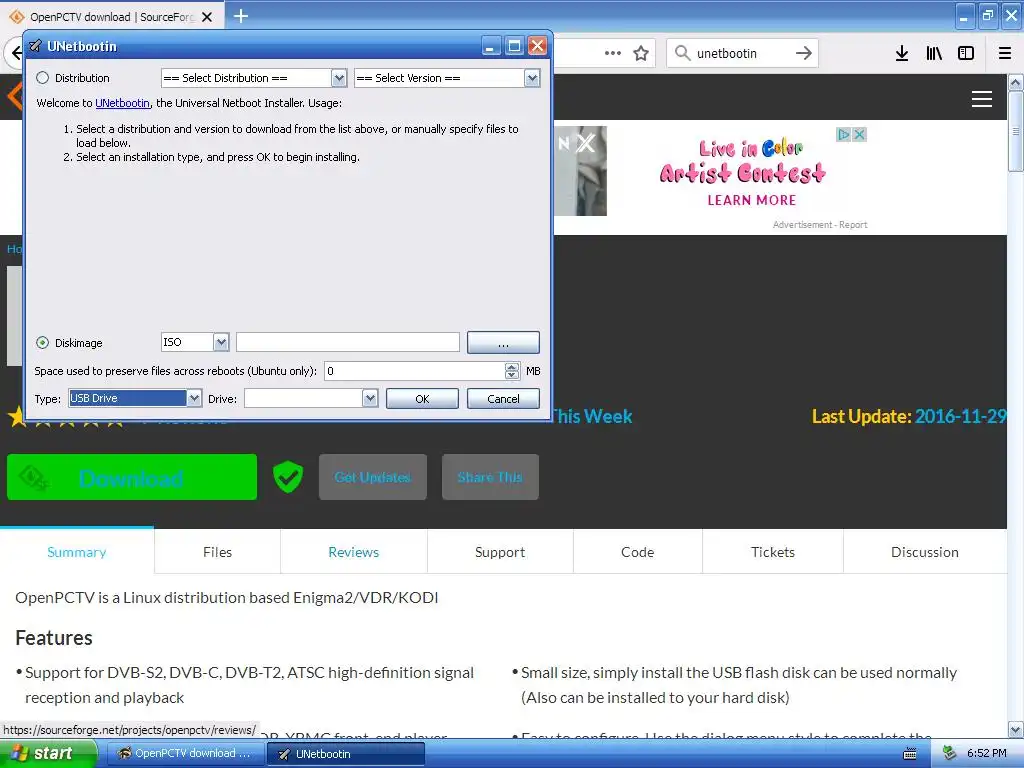Click the search magnifier icon in Firefox
Screen dimensions: 1024x768
click(682, 53)
